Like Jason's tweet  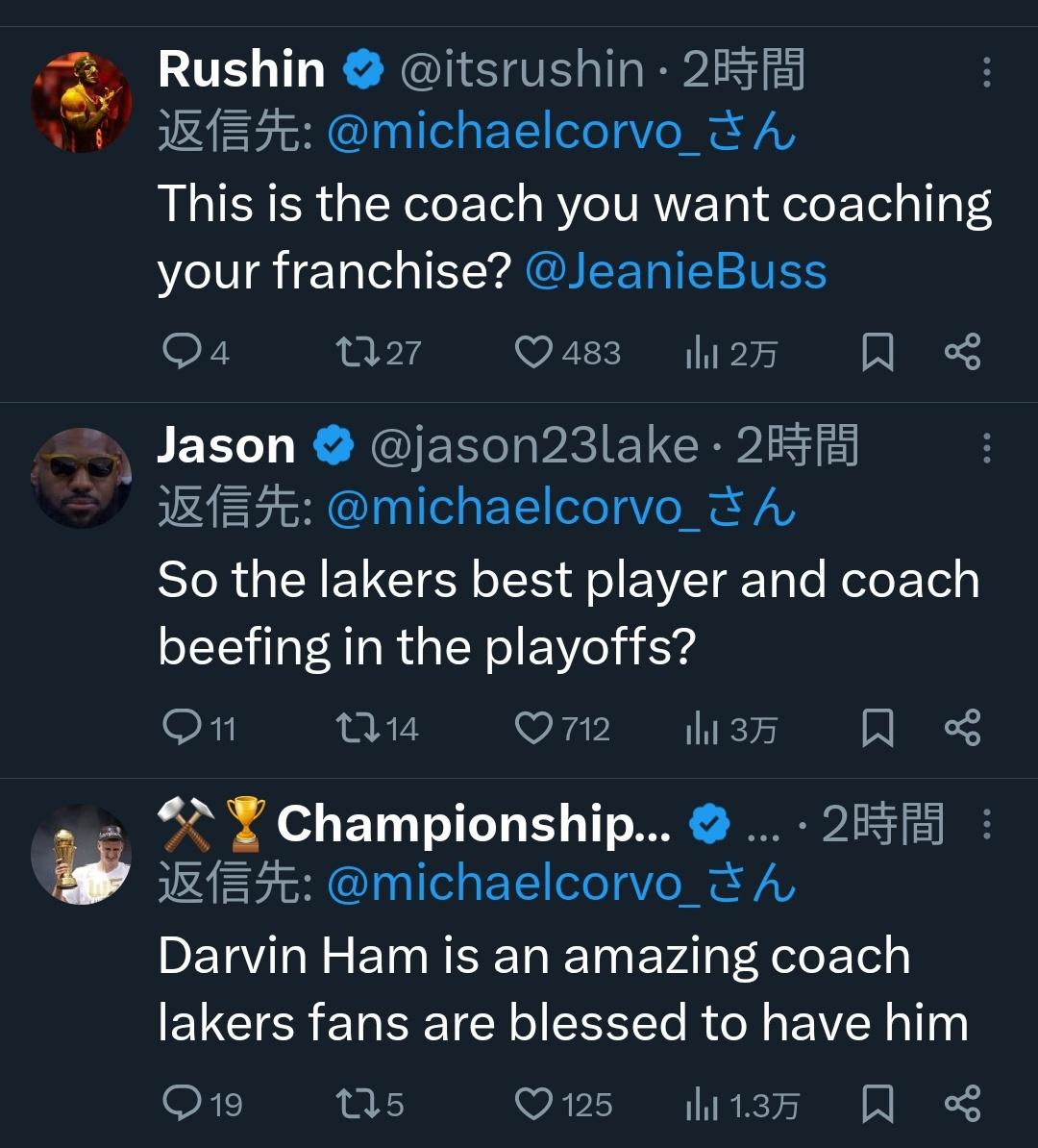pos(533,729)
